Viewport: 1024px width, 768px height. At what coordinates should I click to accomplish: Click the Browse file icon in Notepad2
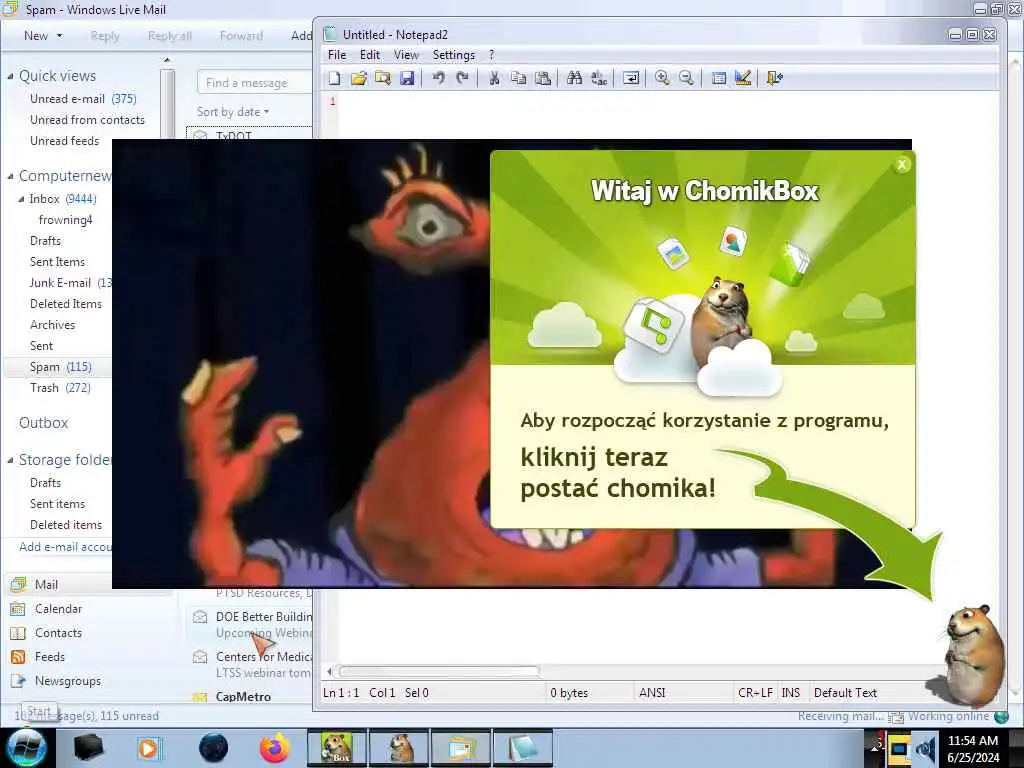383,78
